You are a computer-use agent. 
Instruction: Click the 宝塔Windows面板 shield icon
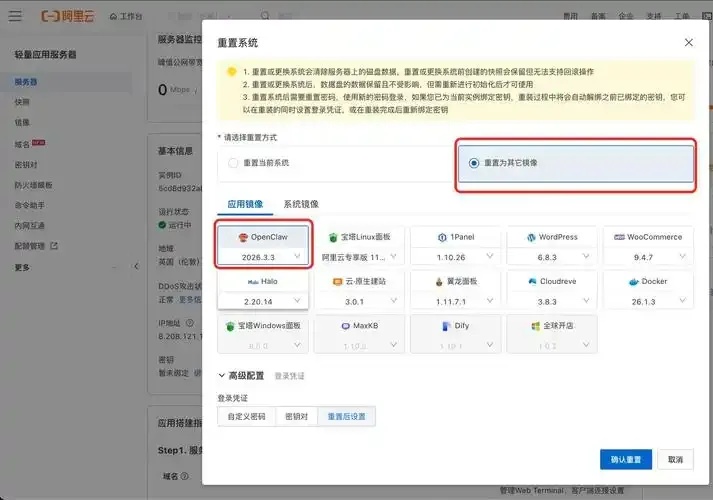230,326
